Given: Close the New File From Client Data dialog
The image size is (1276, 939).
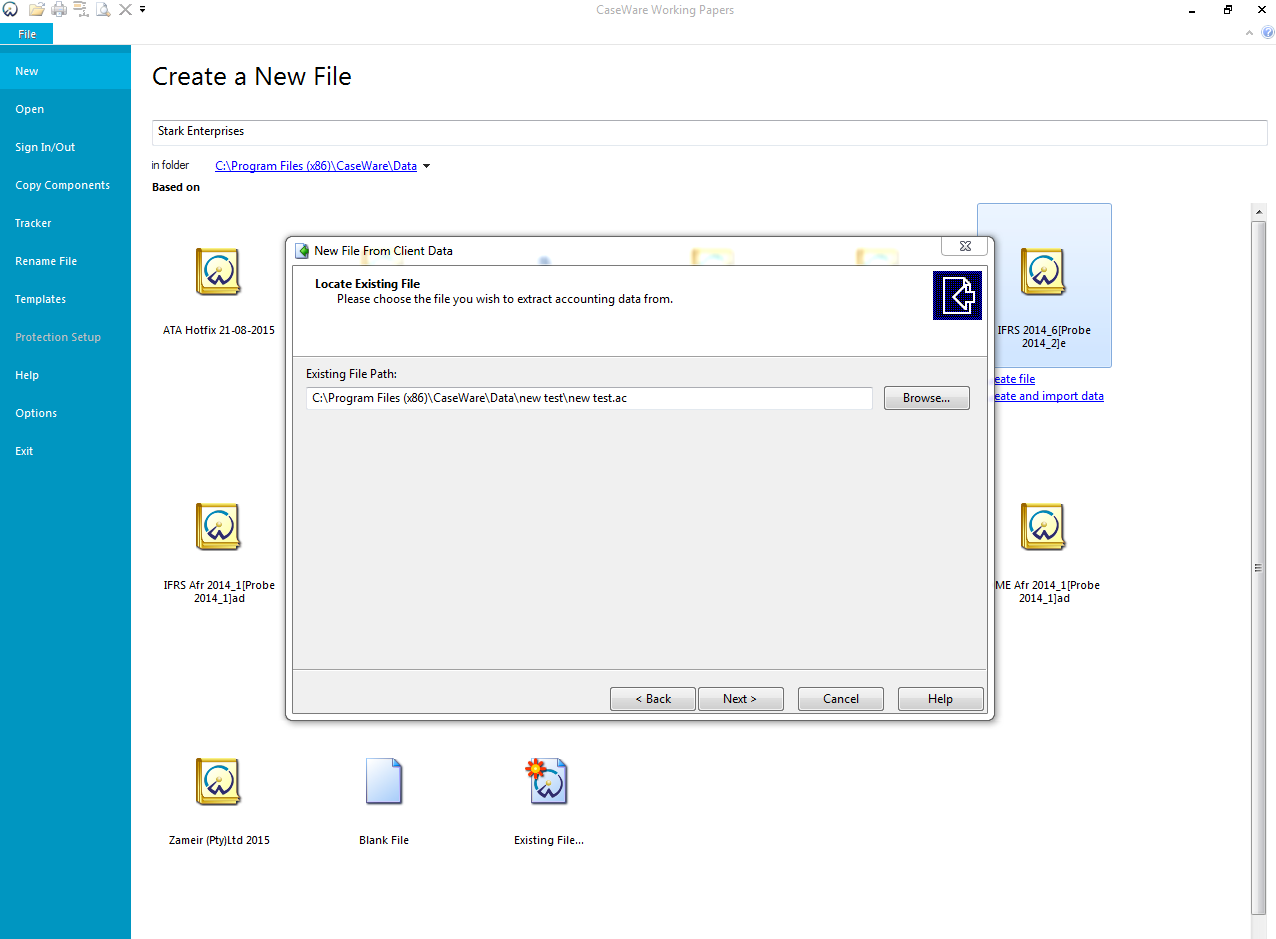Looking at the screenshot, I should pyautogui.click(x=965, y=246).
